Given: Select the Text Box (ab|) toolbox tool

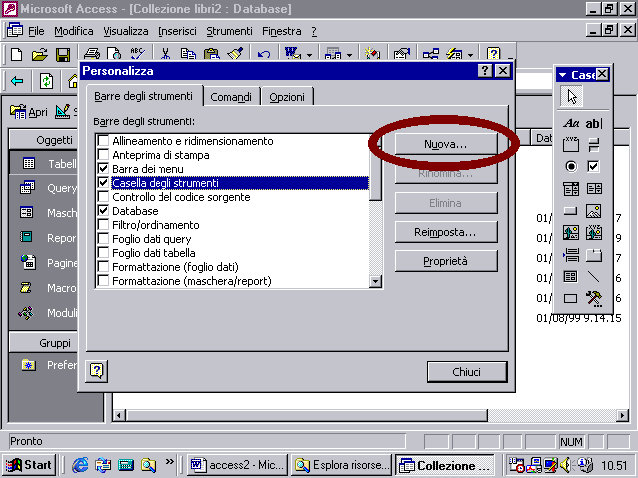Looking at the screenshot, I should click(x=594, y=123).
